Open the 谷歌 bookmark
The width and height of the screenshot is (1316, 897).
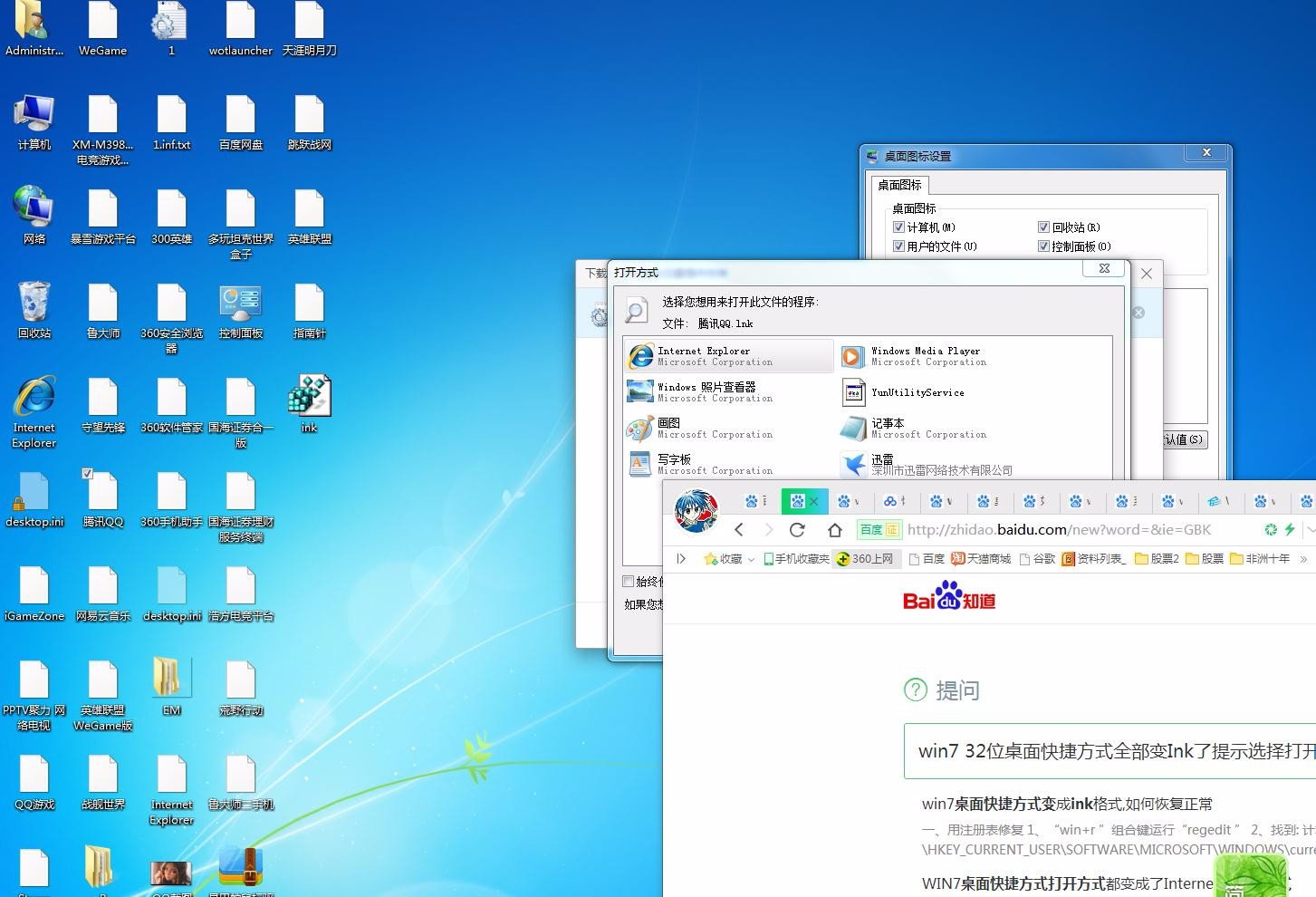1037,559
